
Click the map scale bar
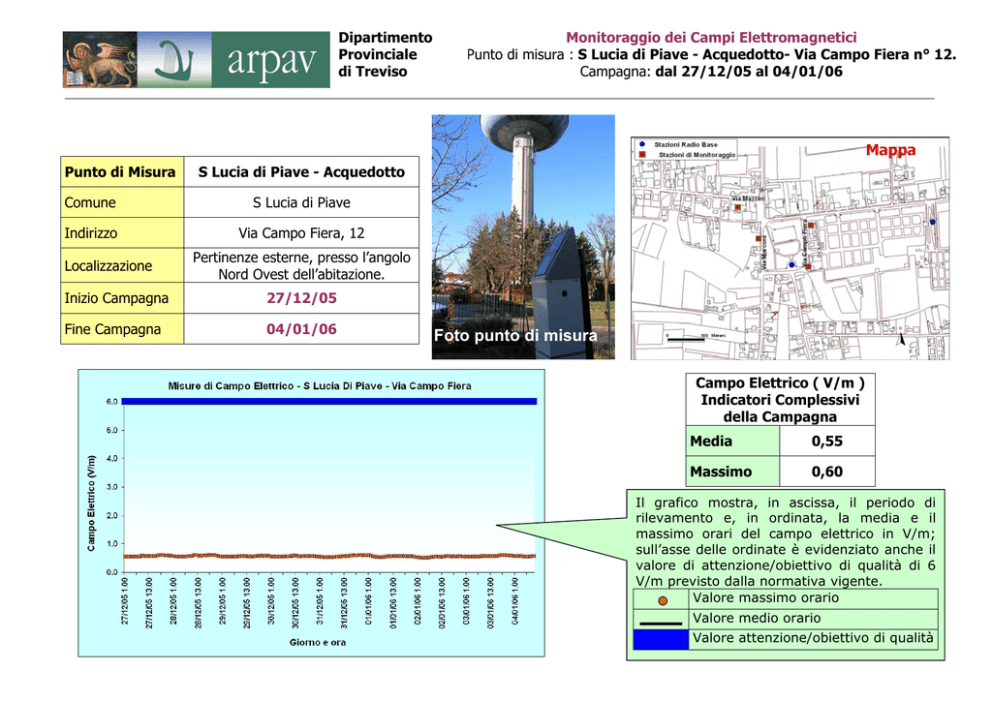(x=686, y=339)
